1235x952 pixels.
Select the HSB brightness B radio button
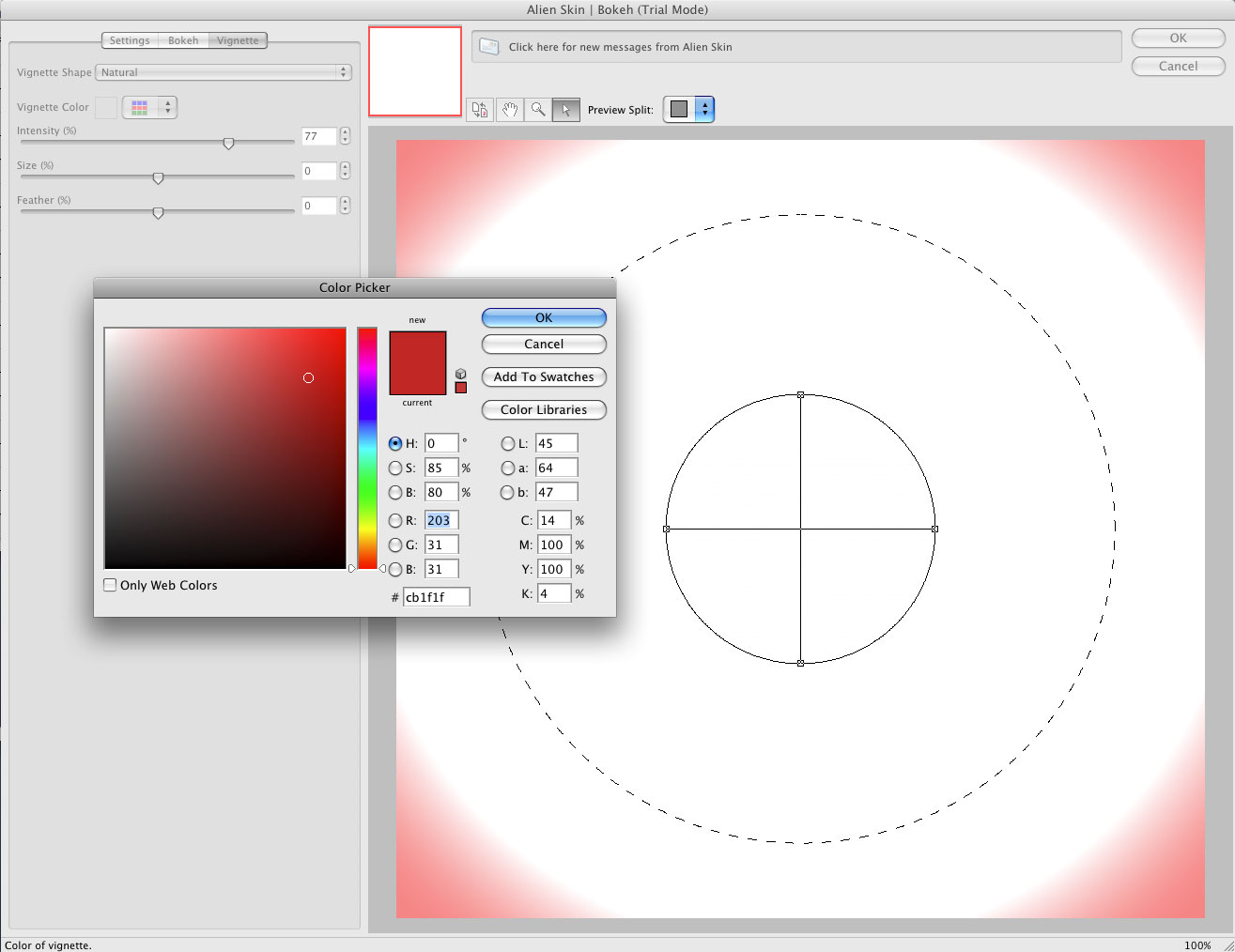click(x=395, y=492)
